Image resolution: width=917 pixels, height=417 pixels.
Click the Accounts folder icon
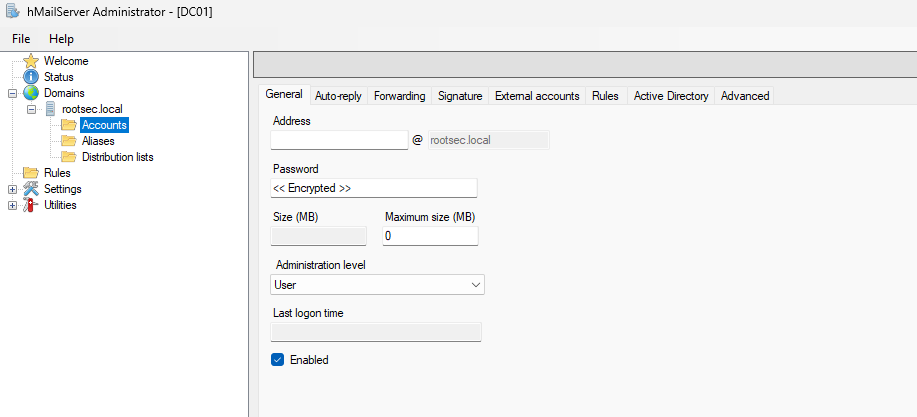(70, 125)
